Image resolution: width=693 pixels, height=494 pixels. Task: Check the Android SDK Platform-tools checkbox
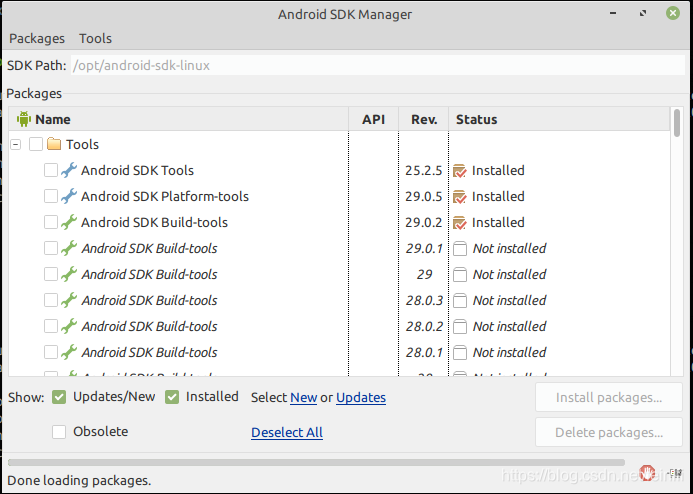[51, 196]
